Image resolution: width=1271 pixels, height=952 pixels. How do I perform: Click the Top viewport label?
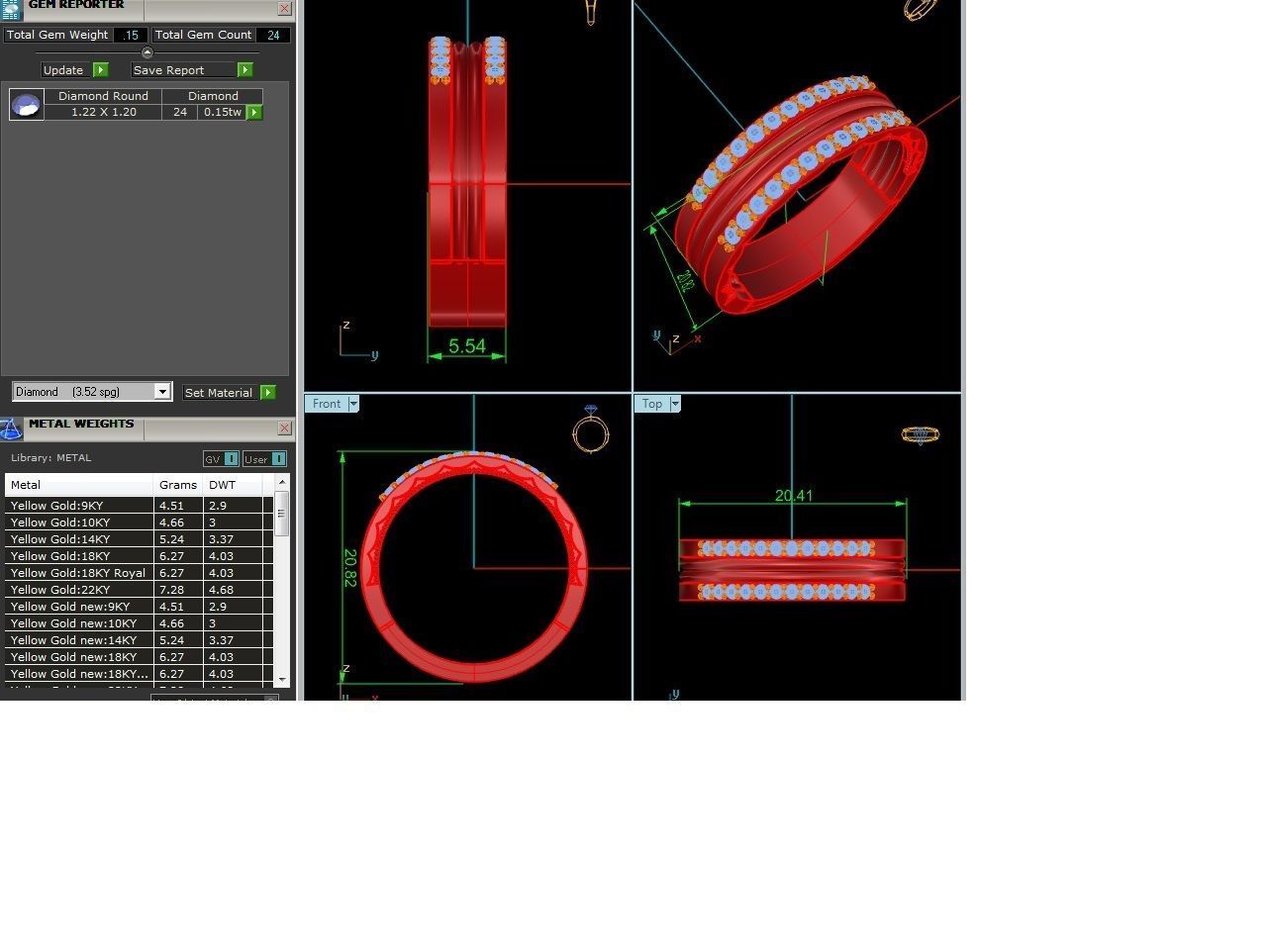[x=651, y=404]
